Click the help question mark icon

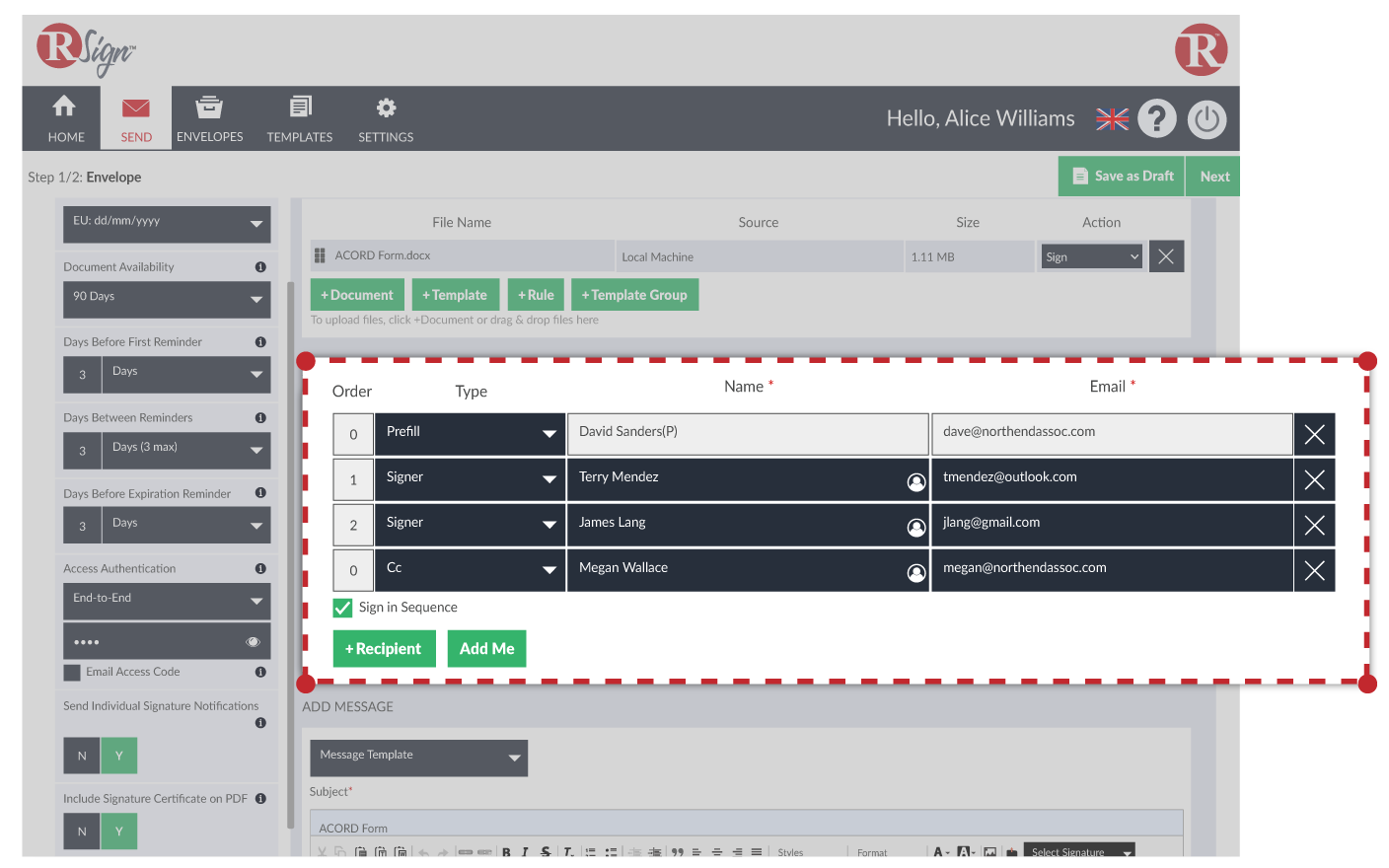(1156, 119)
